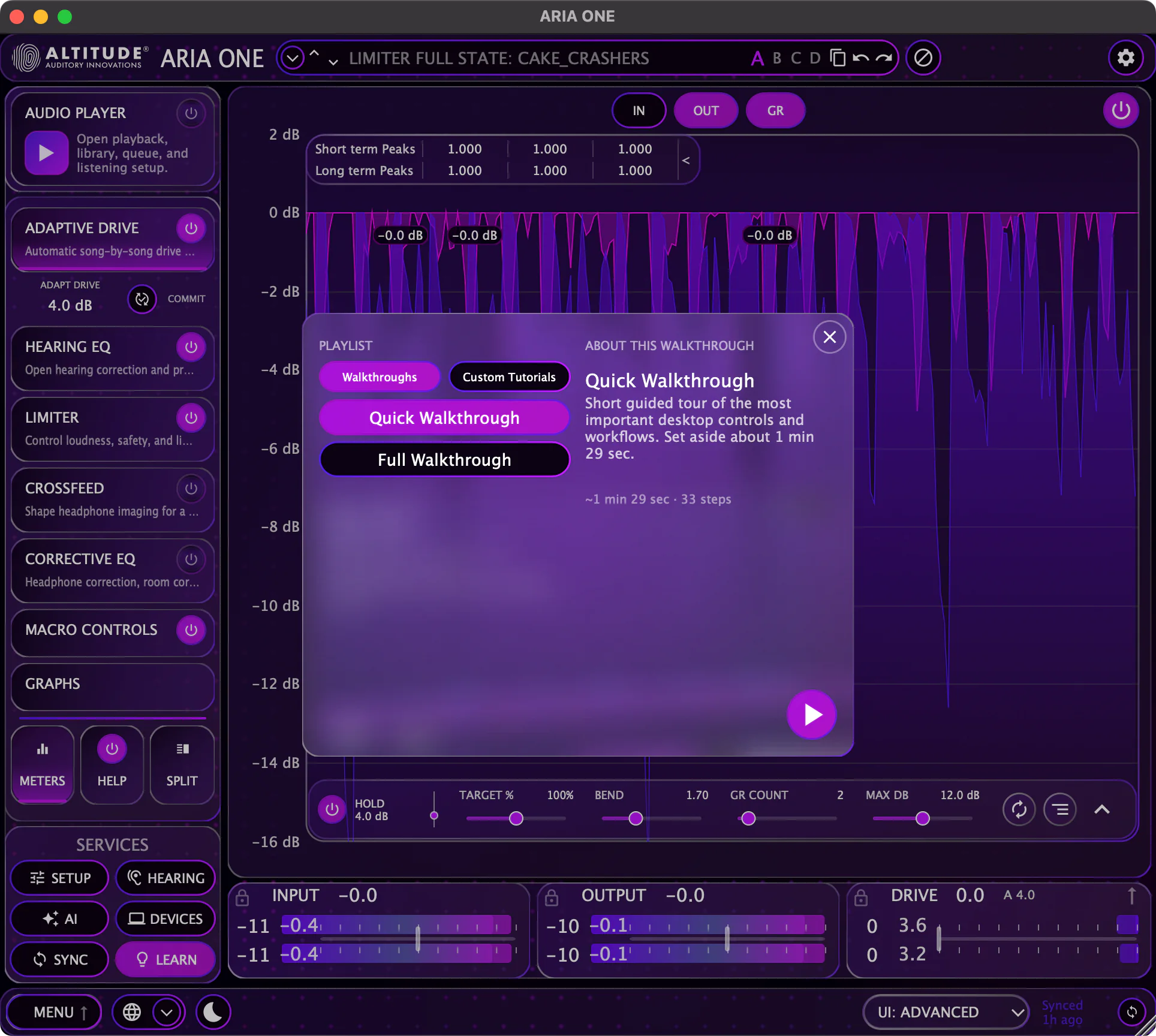Screen dimensions: 1156x1036
Task: Click the Drive panel up arrow
Action: (x=1131, y=896)
